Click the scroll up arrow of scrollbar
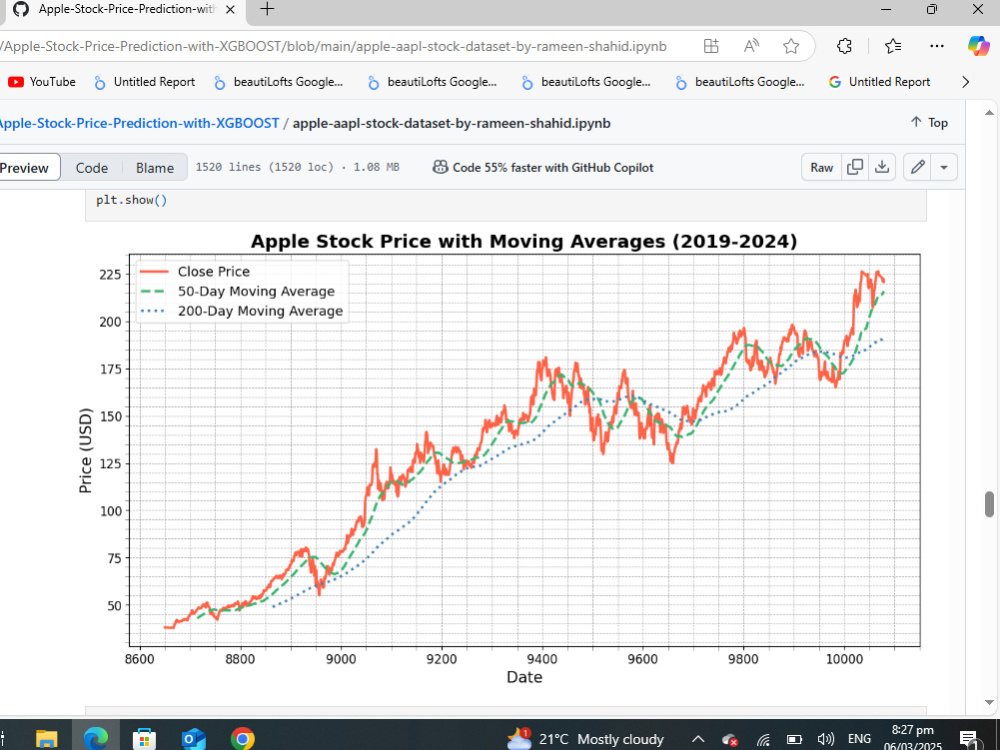 pyautogui.click(x=989, y=113)
